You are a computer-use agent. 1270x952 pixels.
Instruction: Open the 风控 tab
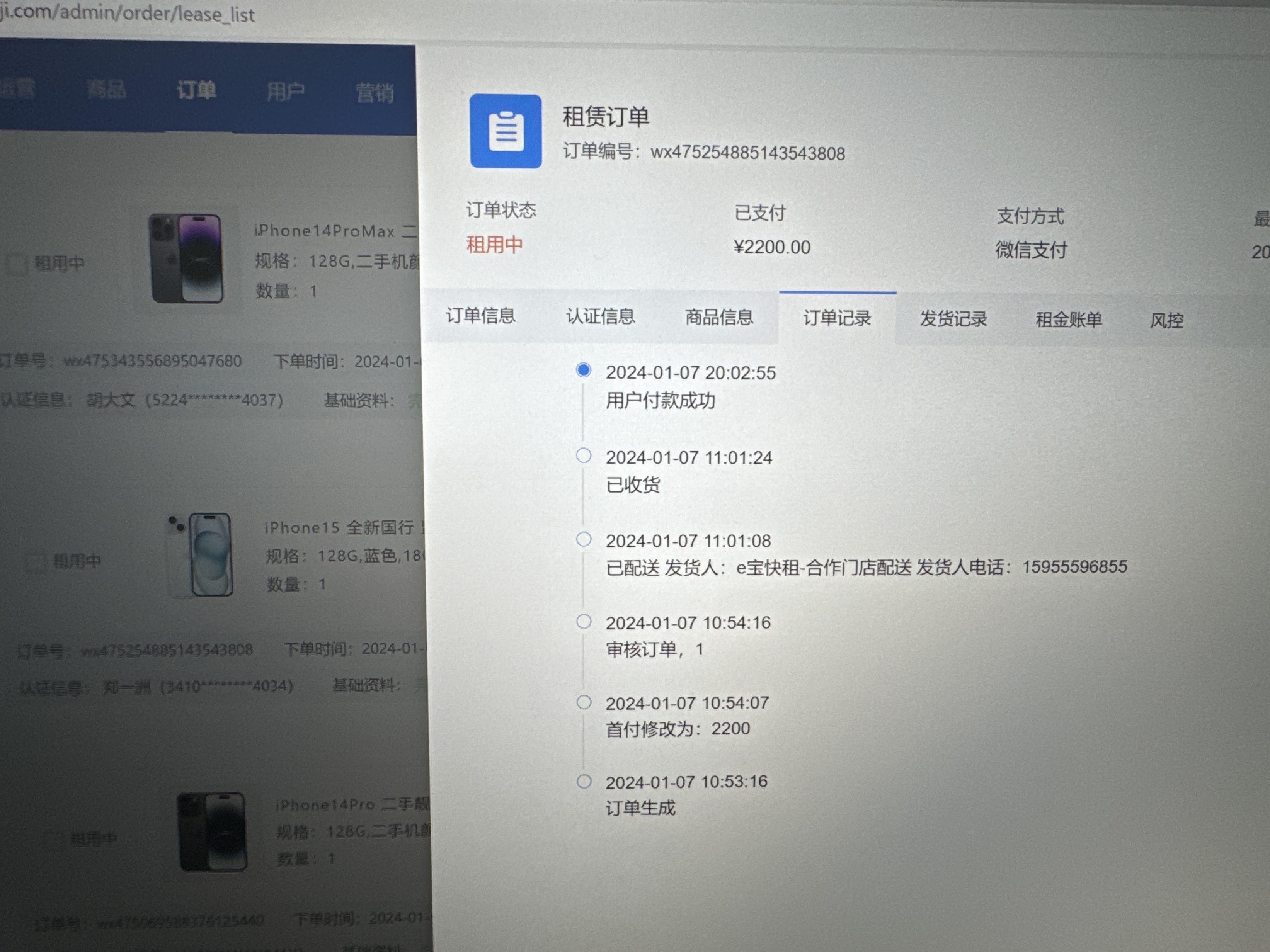(x=1167, y=321)
